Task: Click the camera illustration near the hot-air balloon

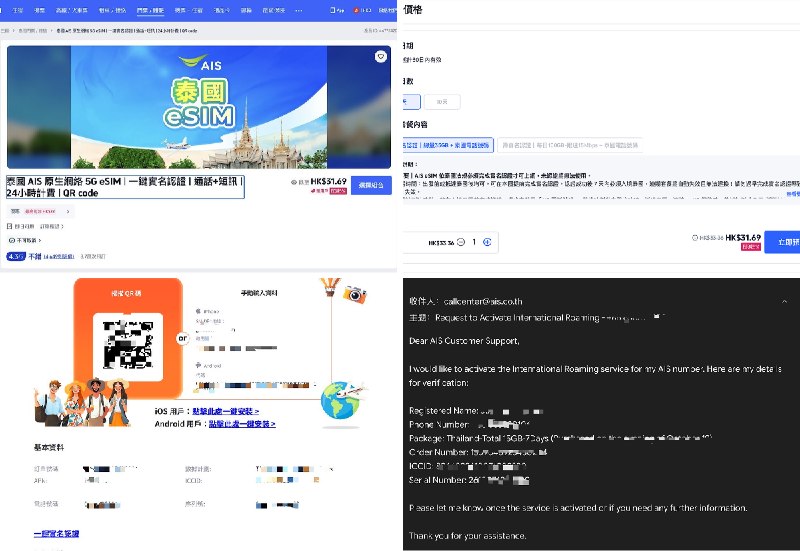Action: [355, 294]
